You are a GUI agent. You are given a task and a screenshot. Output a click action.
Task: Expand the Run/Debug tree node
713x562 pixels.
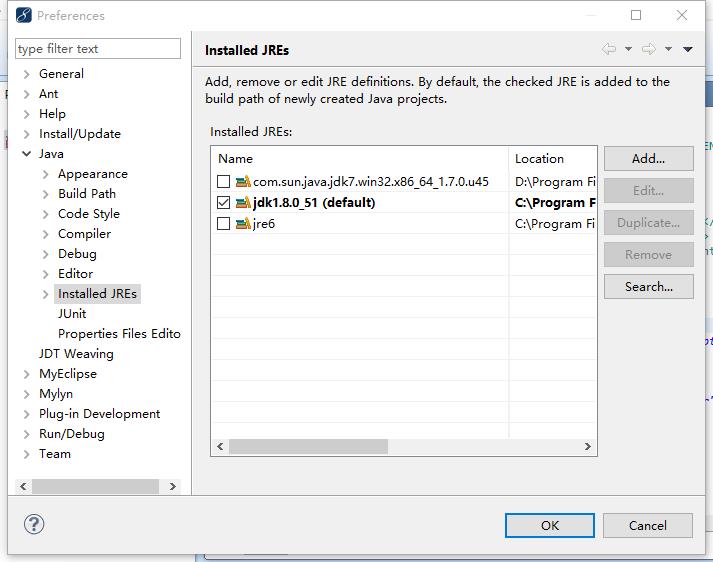tap(27, 434)
